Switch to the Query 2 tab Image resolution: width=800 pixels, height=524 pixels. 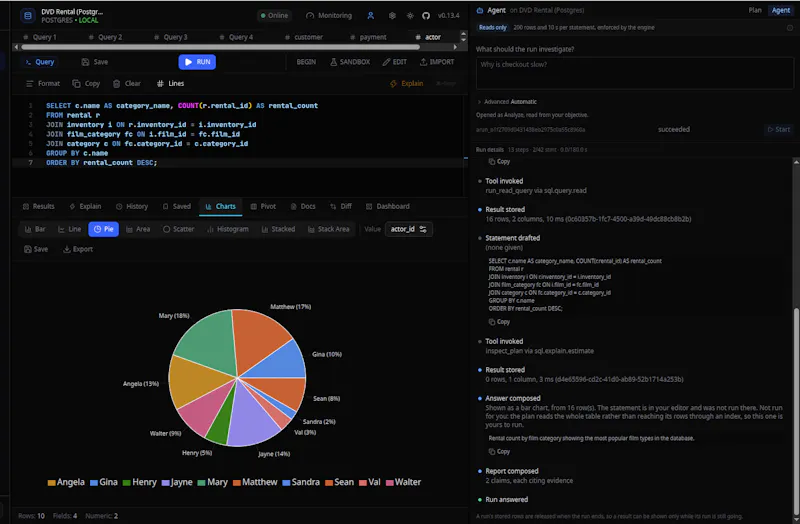[x=105, y=37]
